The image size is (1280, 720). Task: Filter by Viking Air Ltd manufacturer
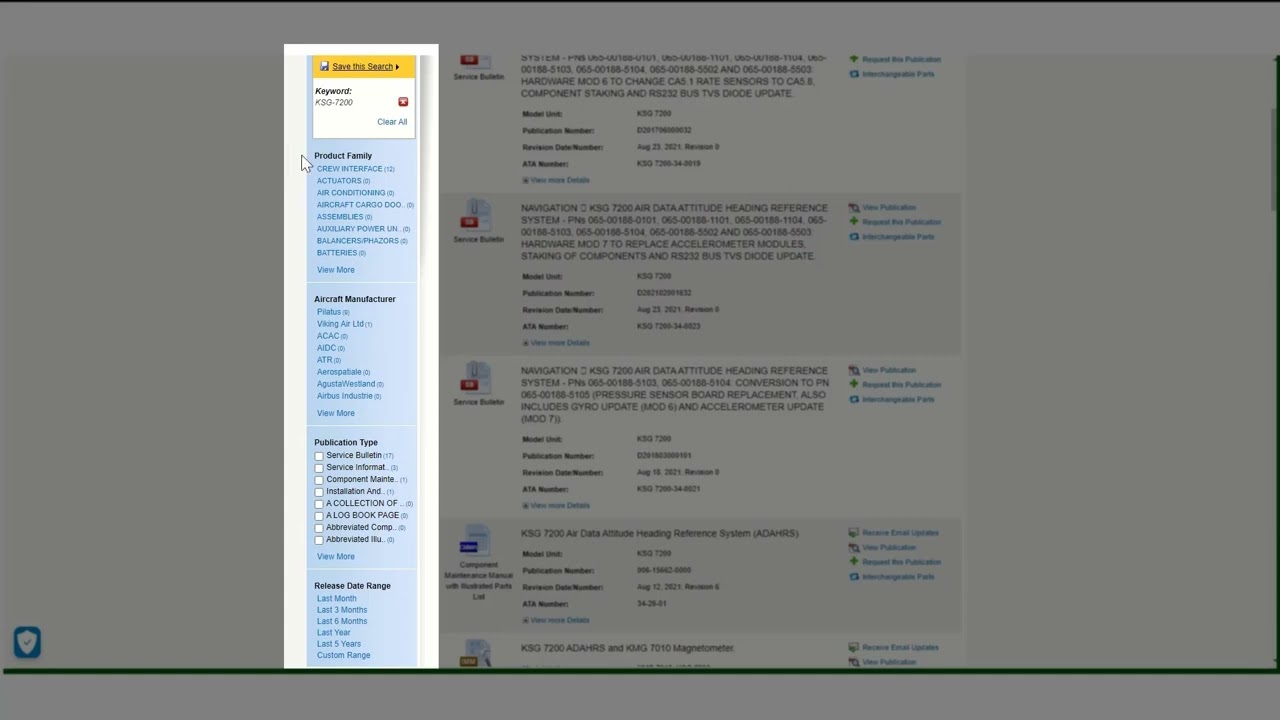(340, 324)
